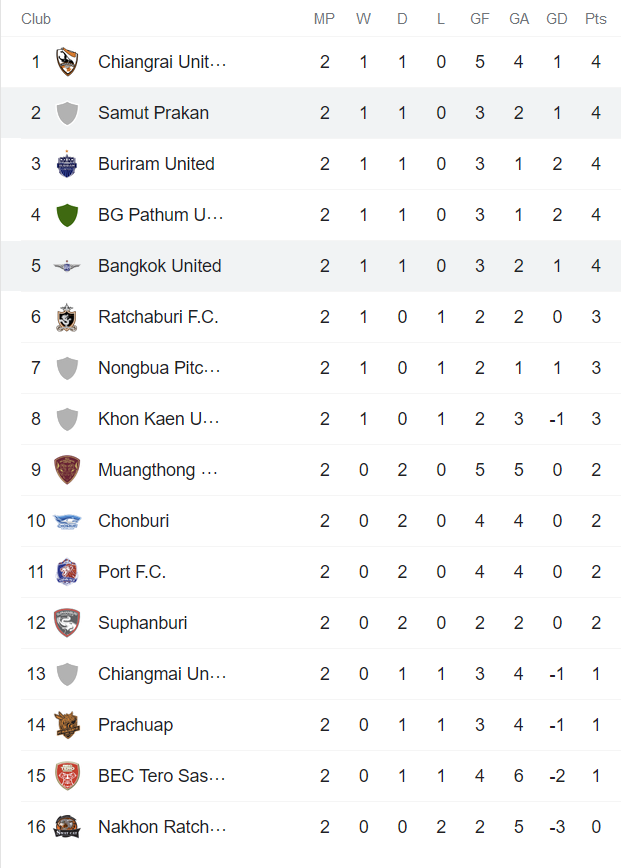Open the Chonburi team link

point(133,521)
